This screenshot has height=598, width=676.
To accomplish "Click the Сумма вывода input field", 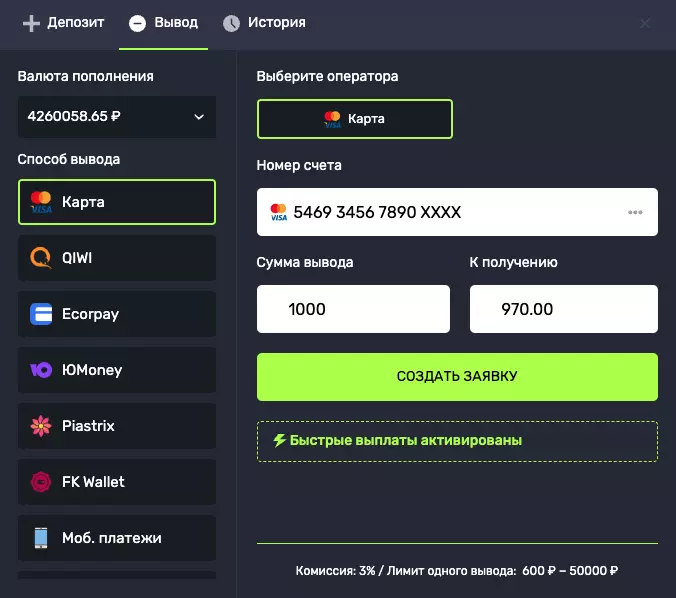I will tap(353, 309).
